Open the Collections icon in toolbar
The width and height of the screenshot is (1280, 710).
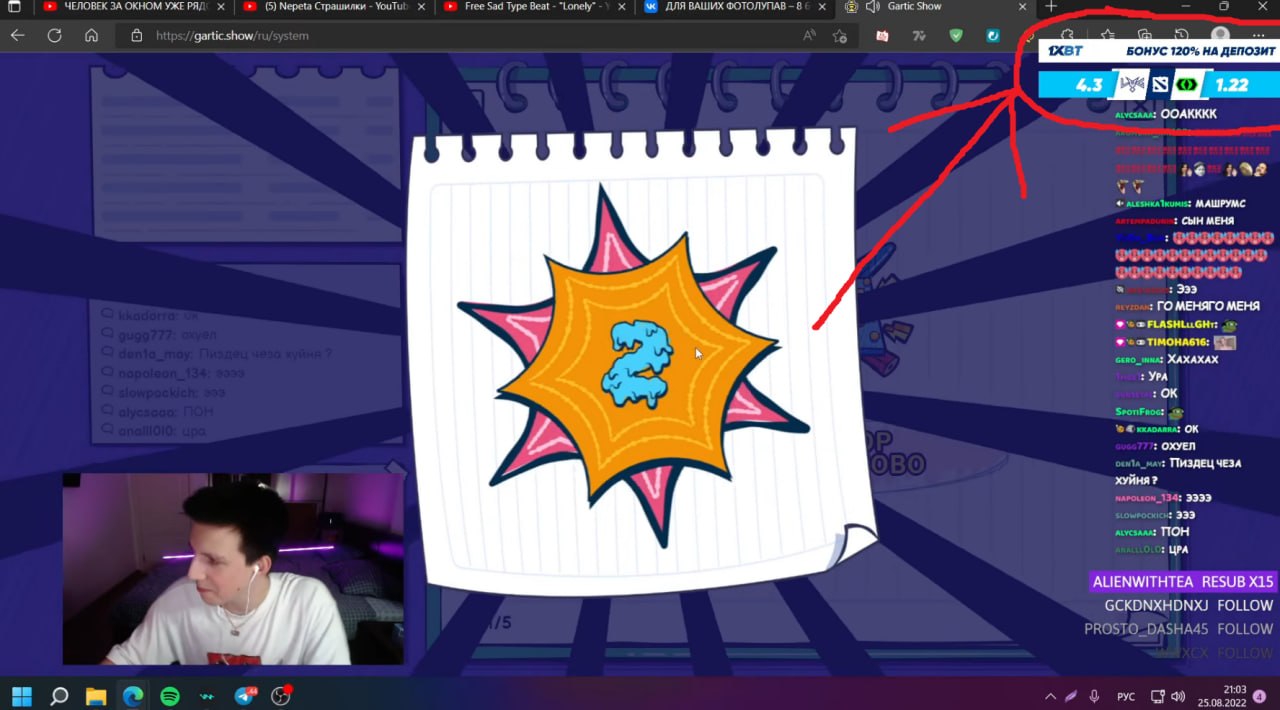(x=1145, y=33)
